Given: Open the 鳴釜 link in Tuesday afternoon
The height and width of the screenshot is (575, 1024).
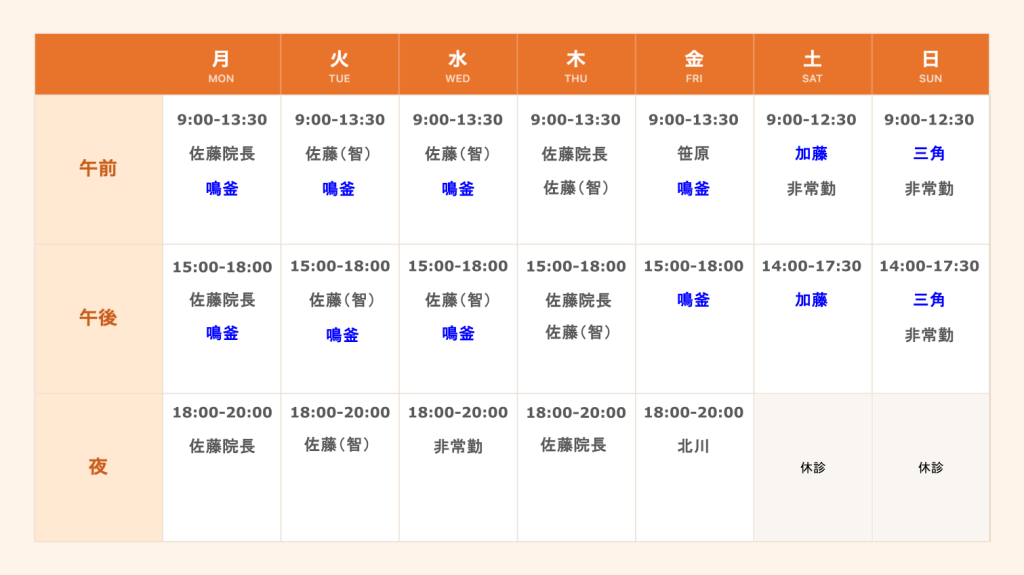Looking at the screenshot, I should 342,335.
